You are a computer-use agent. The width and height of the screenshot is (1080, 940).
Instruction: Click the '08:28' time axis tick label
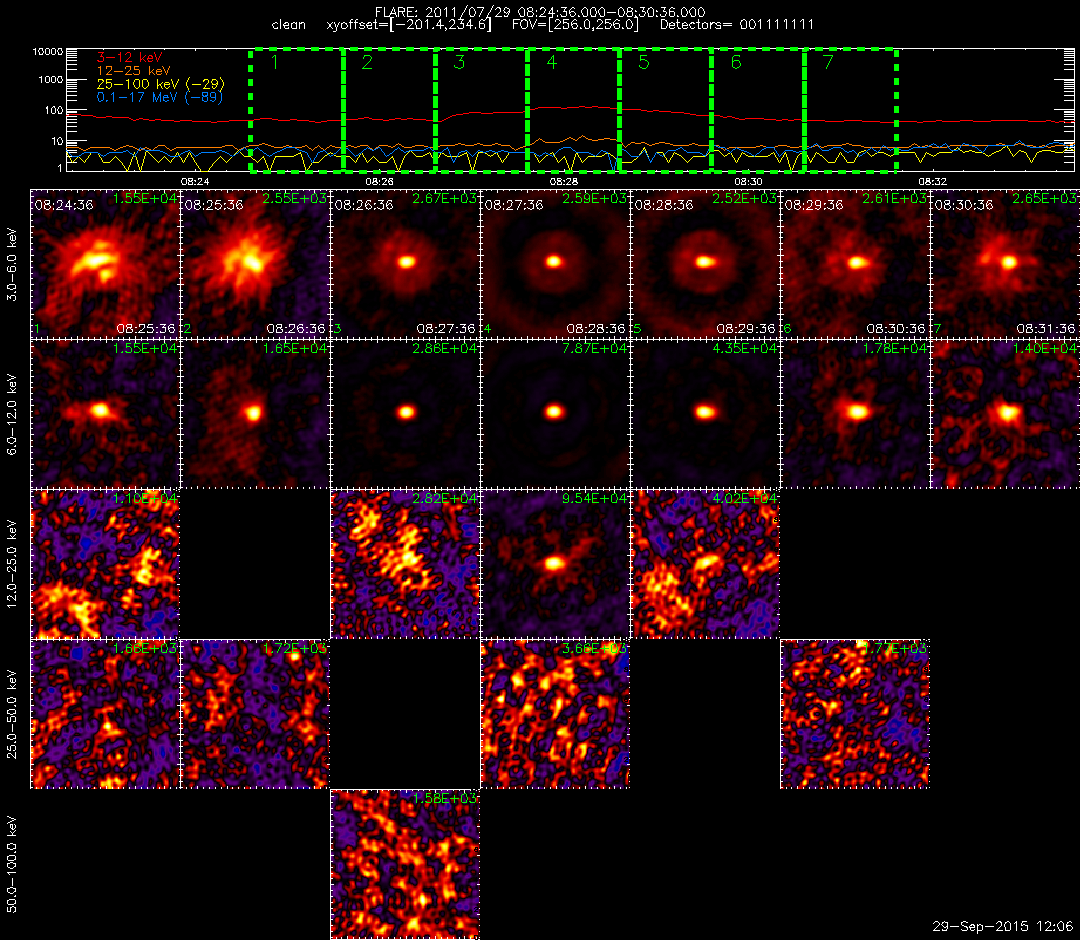pos(563,182)
